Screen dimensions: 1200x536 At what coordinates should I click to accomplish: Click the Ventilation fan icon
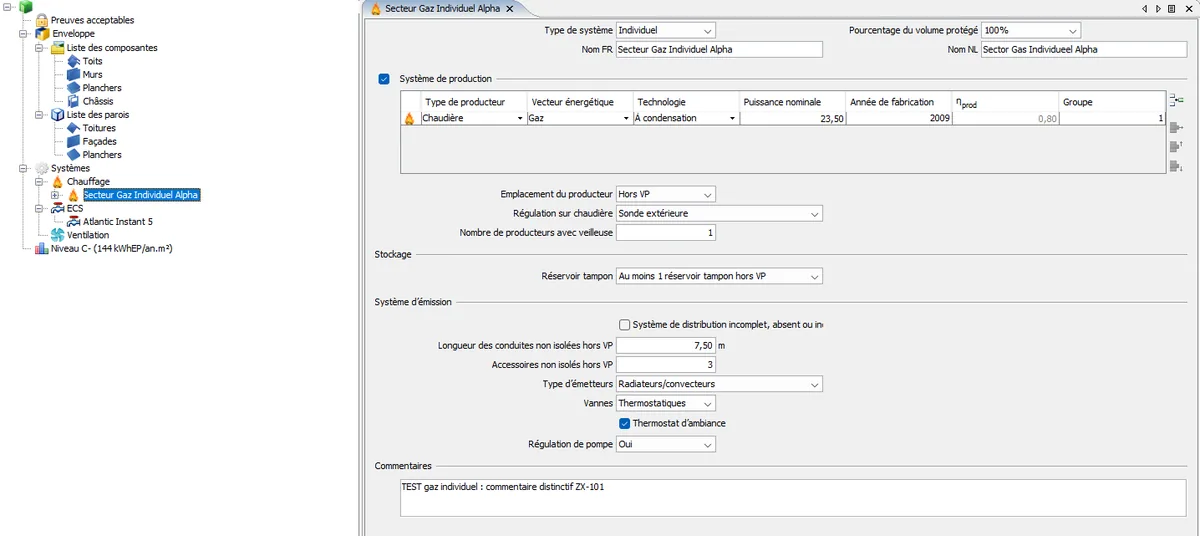57,235
